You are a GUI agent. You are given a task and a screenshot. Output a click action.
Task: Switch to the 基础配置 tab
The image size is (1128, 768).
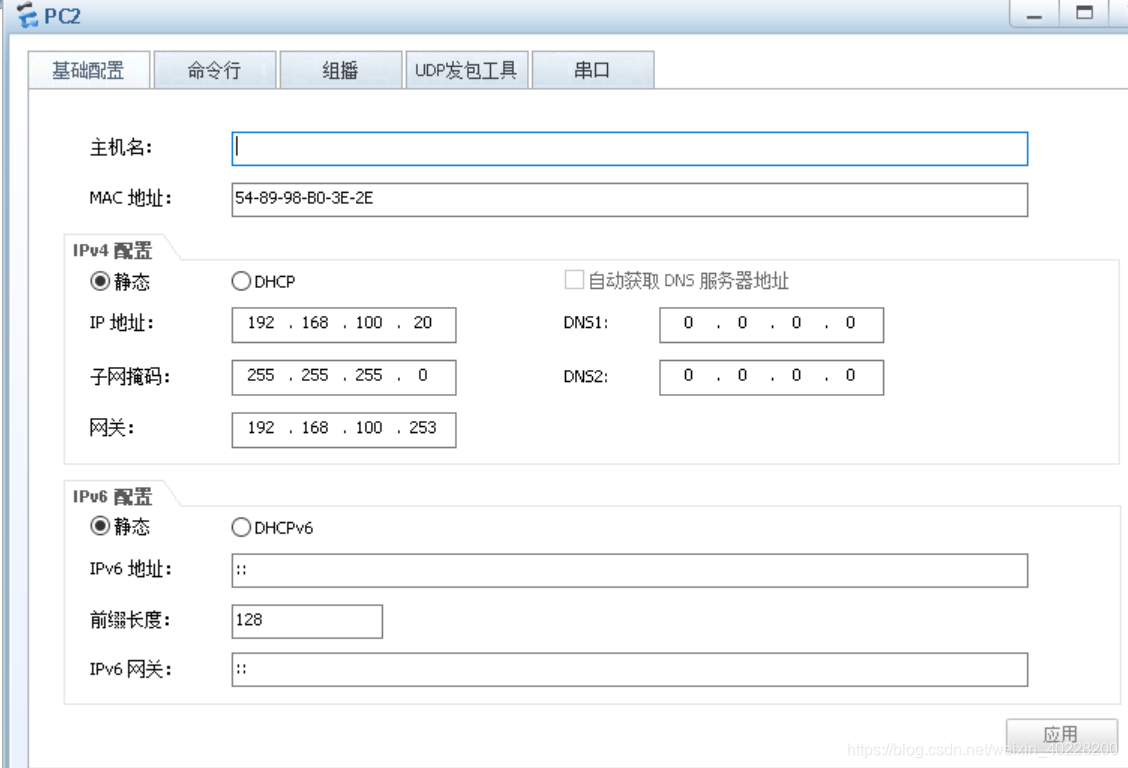88,70
